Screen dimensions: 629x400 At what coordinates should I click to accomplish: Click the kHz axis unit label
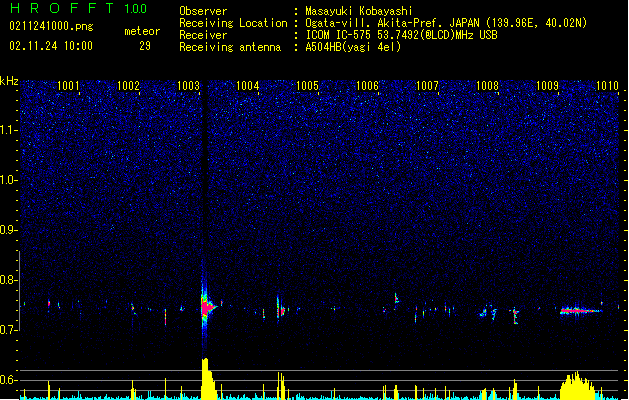click(9, 81)
